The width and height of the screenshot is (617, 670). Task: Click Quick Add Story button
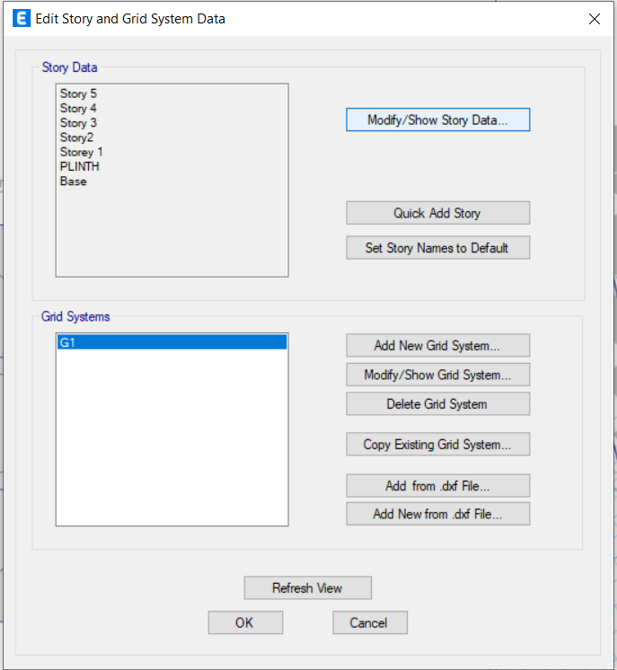438,213
